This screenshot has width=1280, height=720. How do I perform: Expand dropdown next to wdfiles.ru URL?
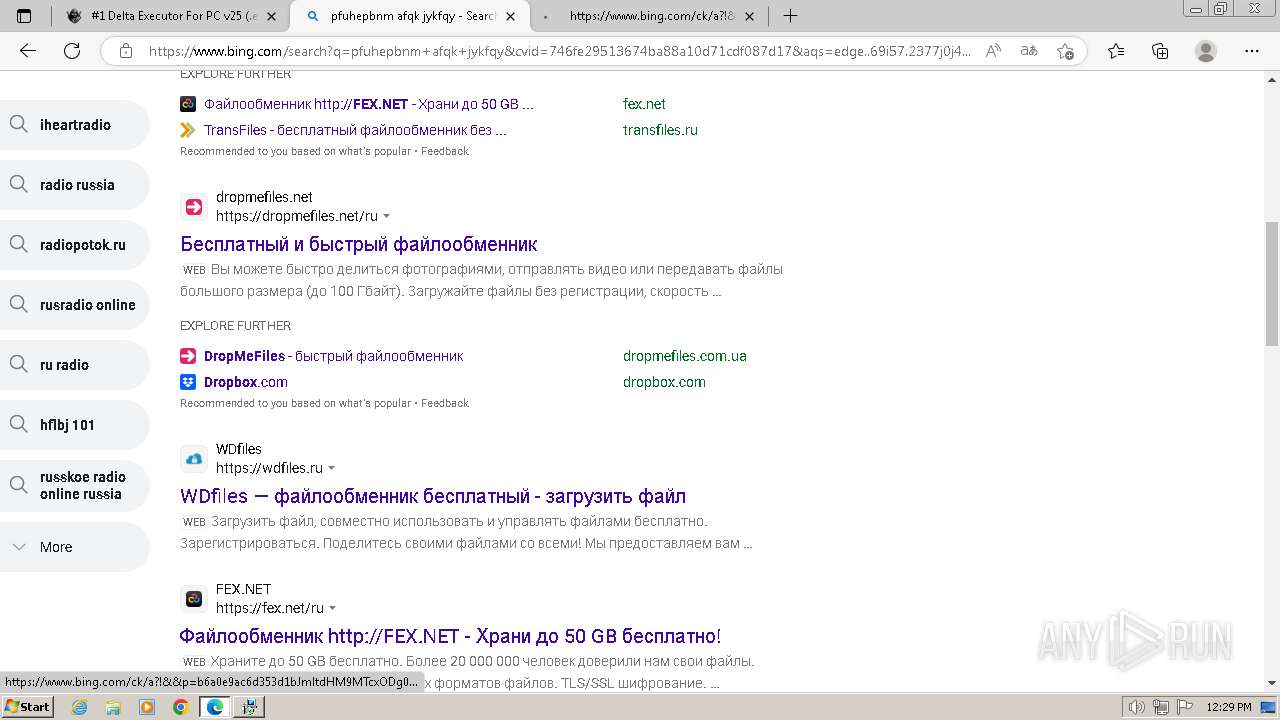click(332, 468)
